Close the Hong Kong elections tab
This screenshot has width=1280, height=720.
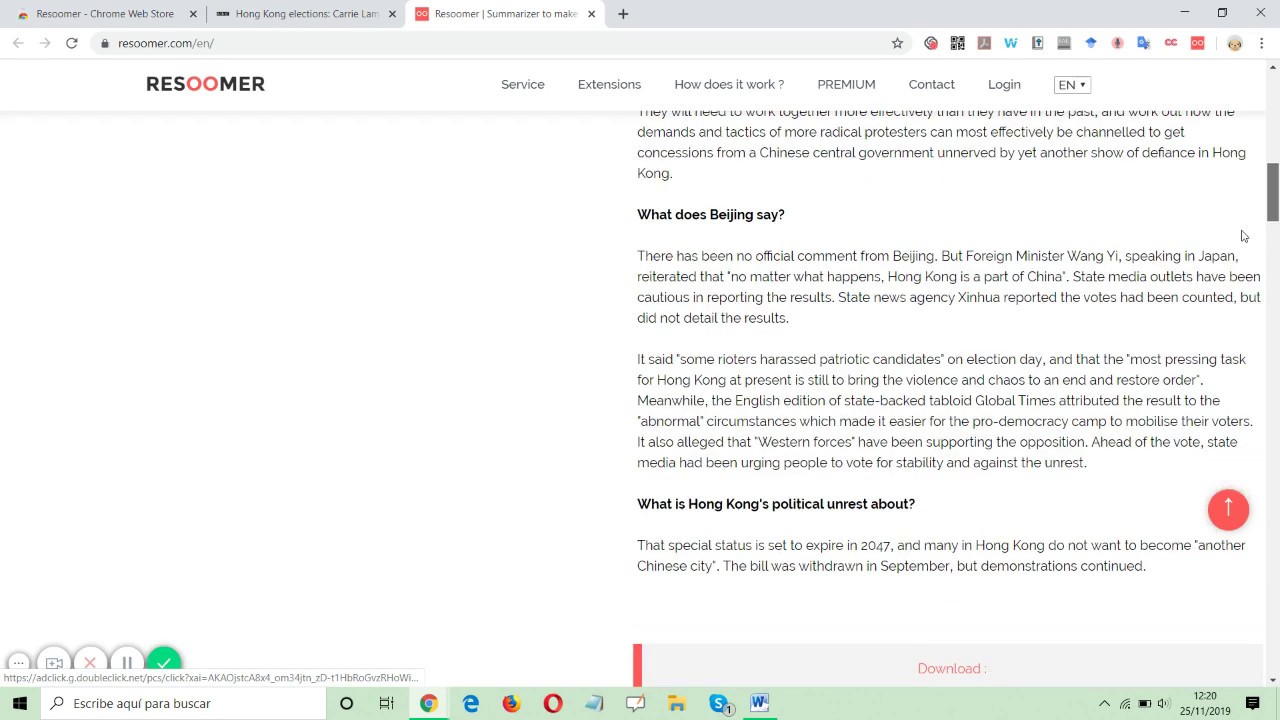click(393, 14)
